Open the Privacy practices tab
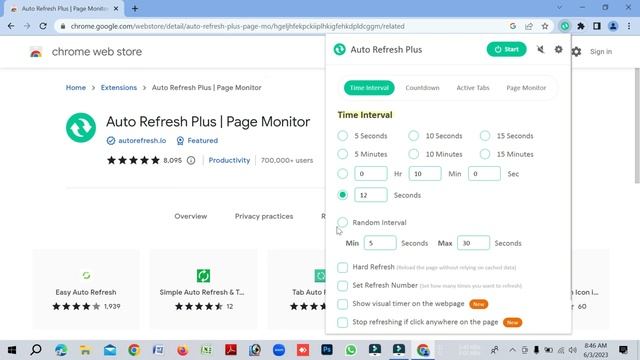Screen dimensions: 640x360 (264, 216)
